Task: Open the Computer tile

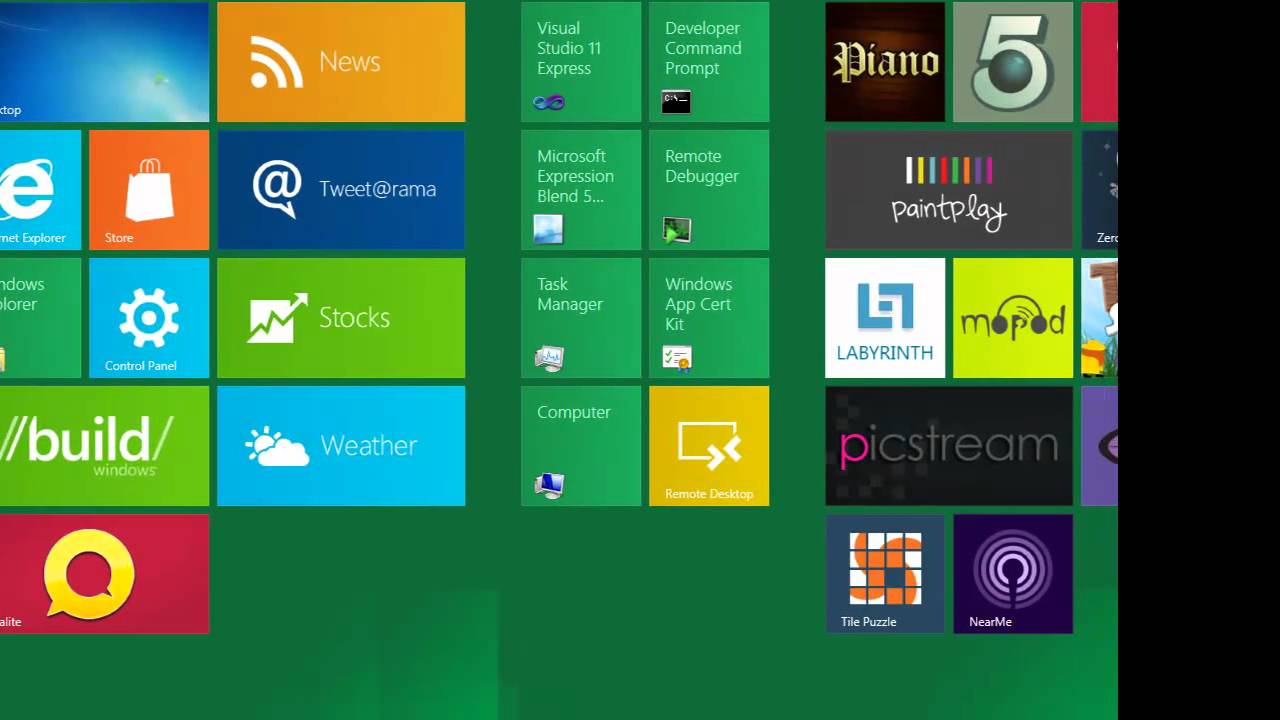Action: (581, 446)
